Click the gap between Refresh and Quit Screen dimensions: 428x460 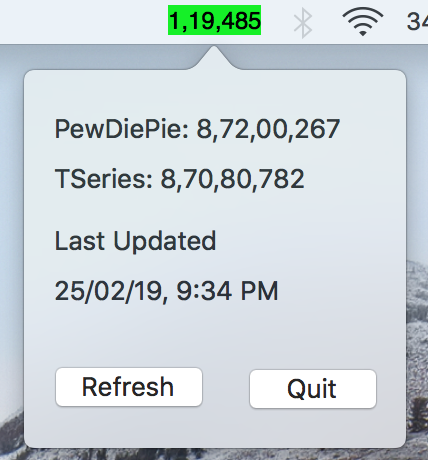click(226, 388)
